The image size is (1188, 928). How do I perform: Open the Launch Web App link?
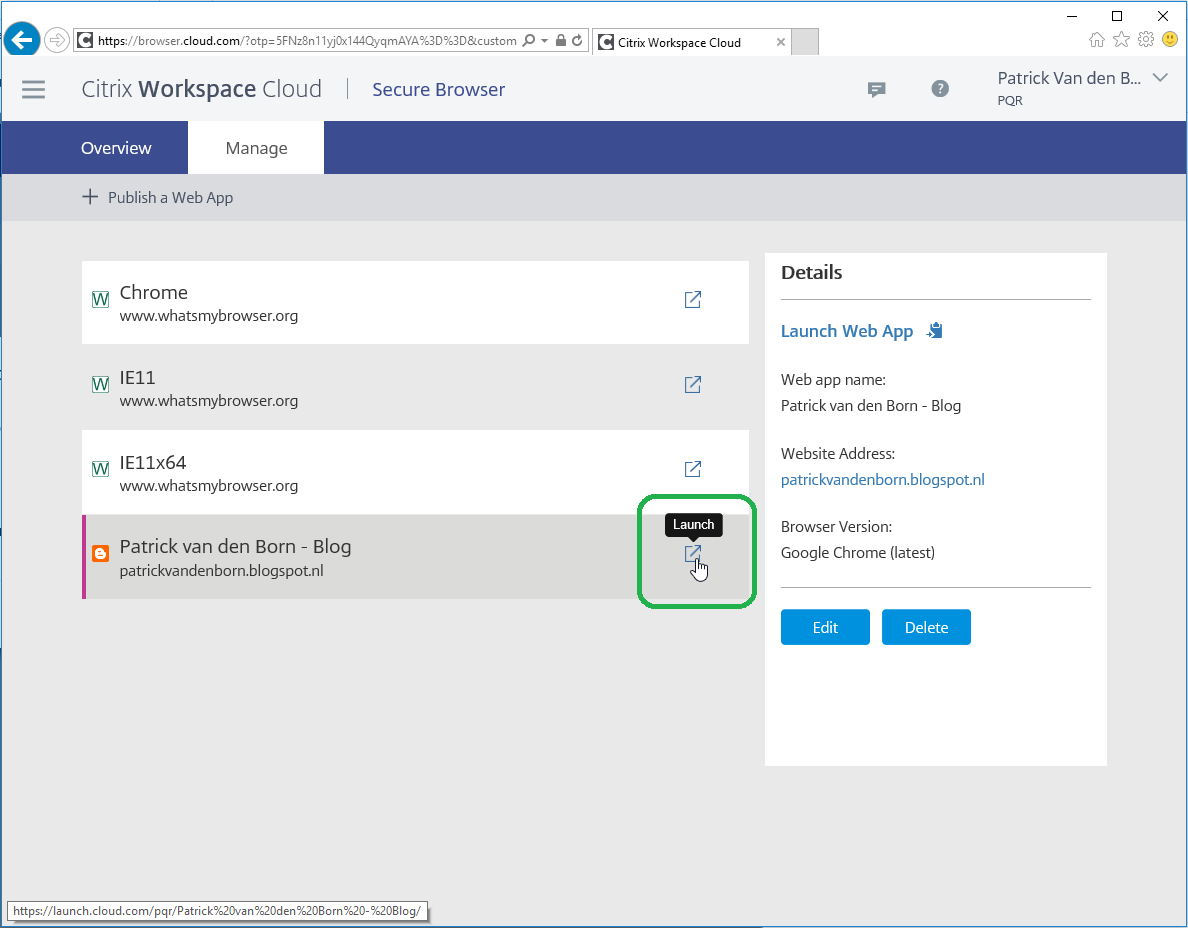tap(847, 331)
